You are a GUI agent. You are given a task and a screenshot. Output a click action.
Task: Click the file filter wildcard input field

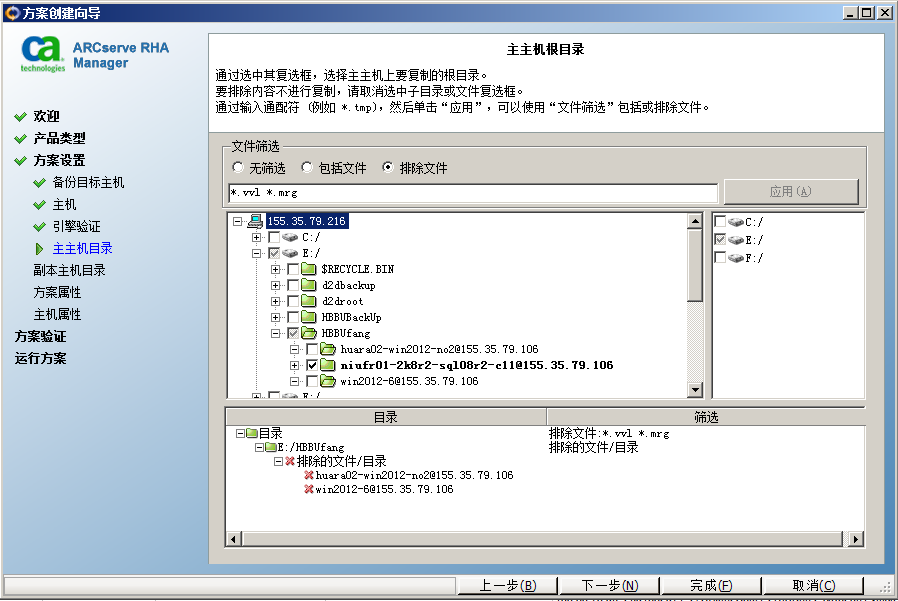pyautogui.click(x=473, y=193)
